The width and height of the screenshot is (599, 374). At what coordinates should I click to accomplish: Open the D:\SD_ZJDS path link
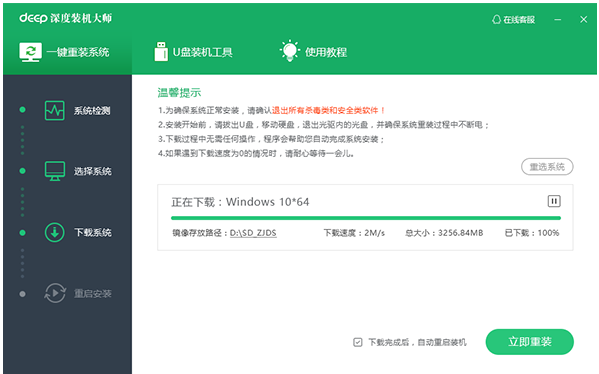pos(253,233)
